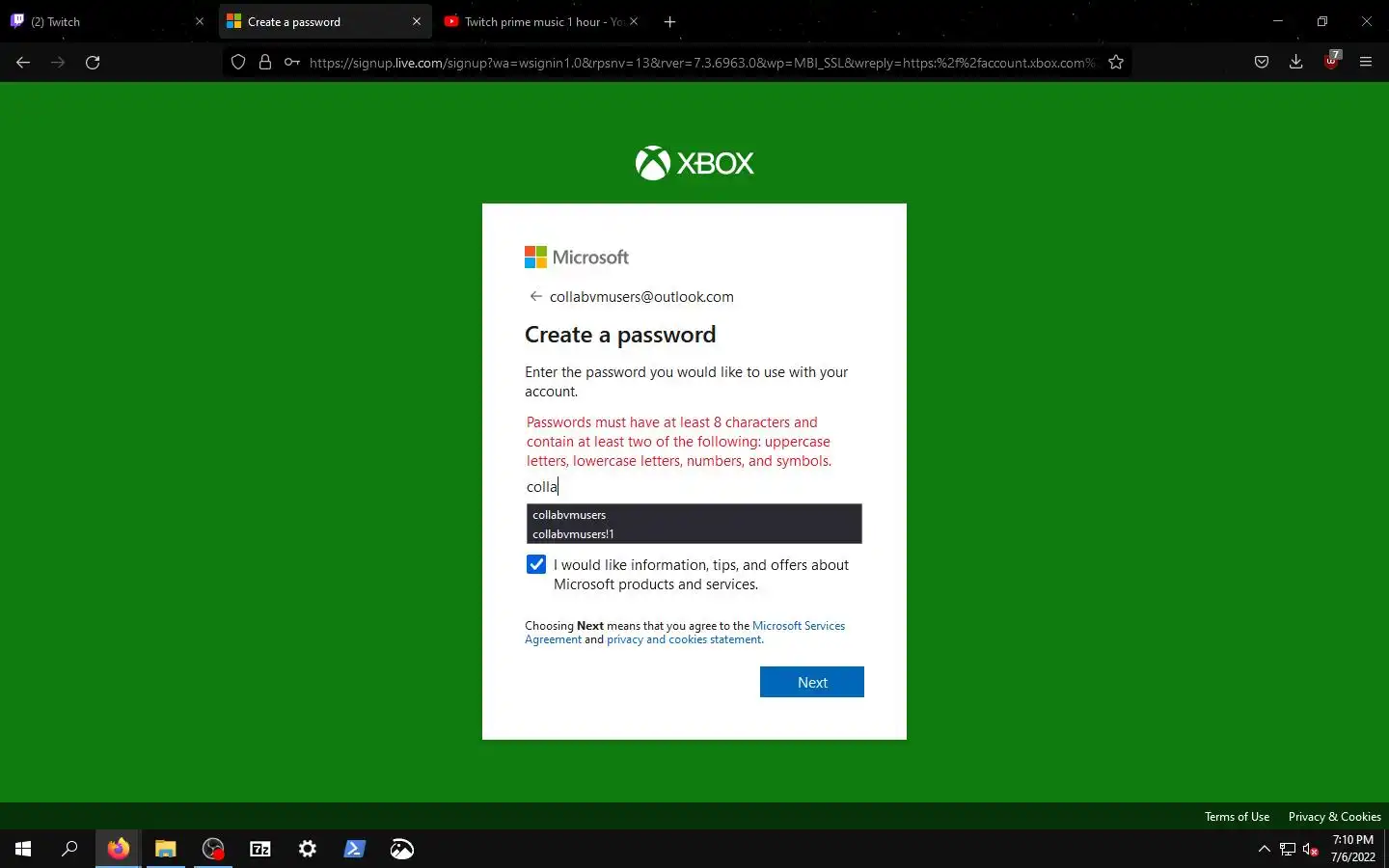The height and width of the screenshot is (868, 1389).
Task: Close the Create a password tab
Action: 417,21
